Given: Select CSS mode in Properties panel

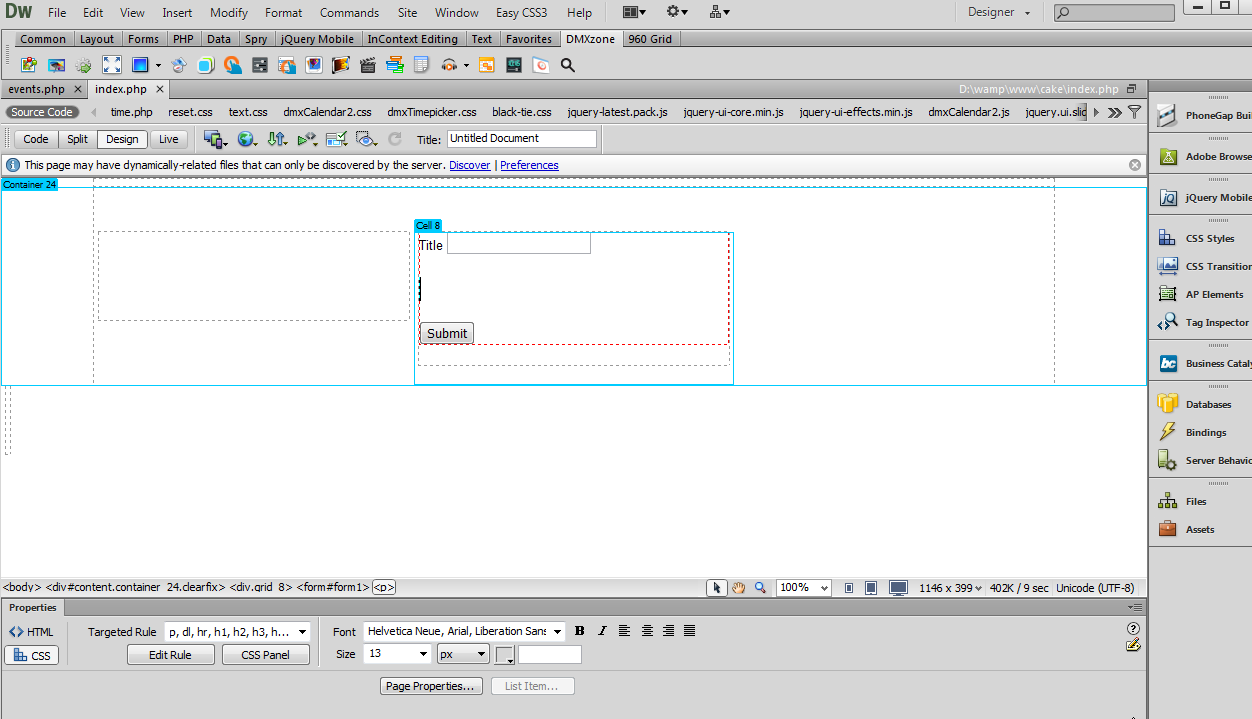Looking at the screenshot, I should (x=32, y=656).
